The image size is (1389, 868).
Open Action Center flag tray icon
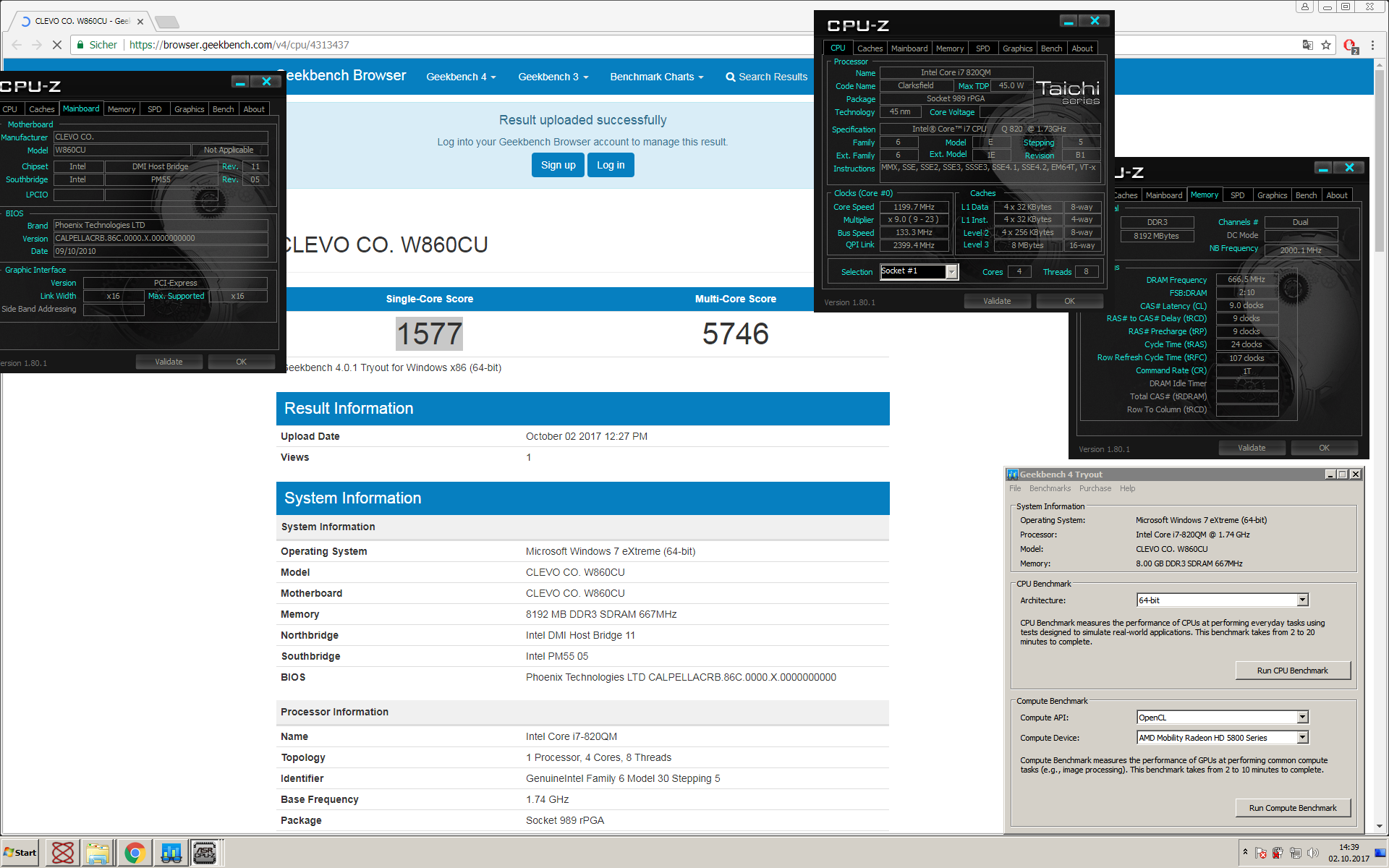pyautogui.click(x=1261, y=853)
